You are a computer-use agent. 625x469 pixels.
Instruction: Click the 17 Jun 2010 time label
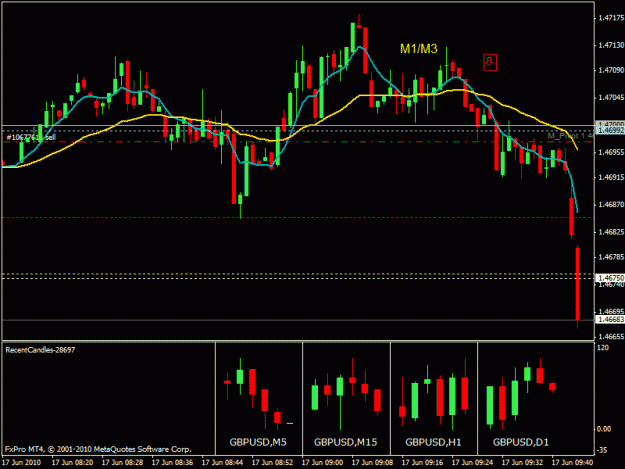[x=21, y=463]
